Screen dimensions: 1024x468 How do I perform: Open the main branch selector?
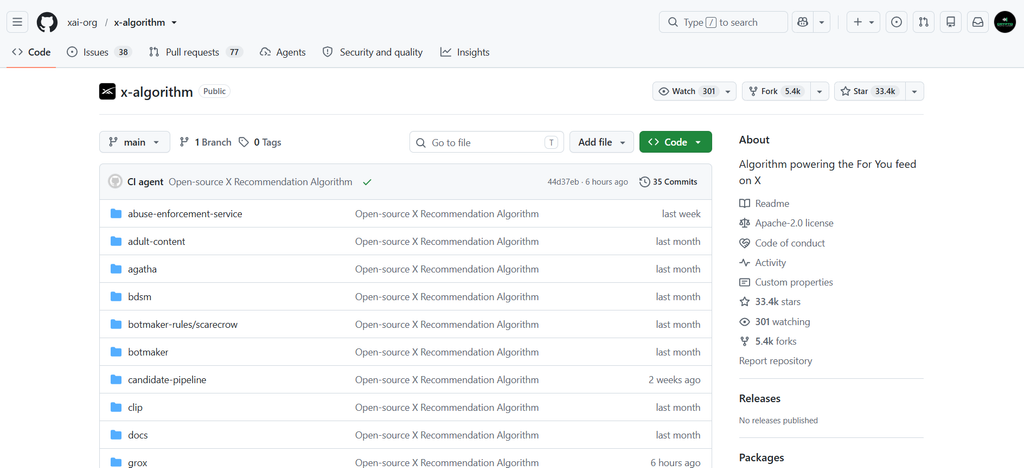pyautogui.click(x=135, y=142)
